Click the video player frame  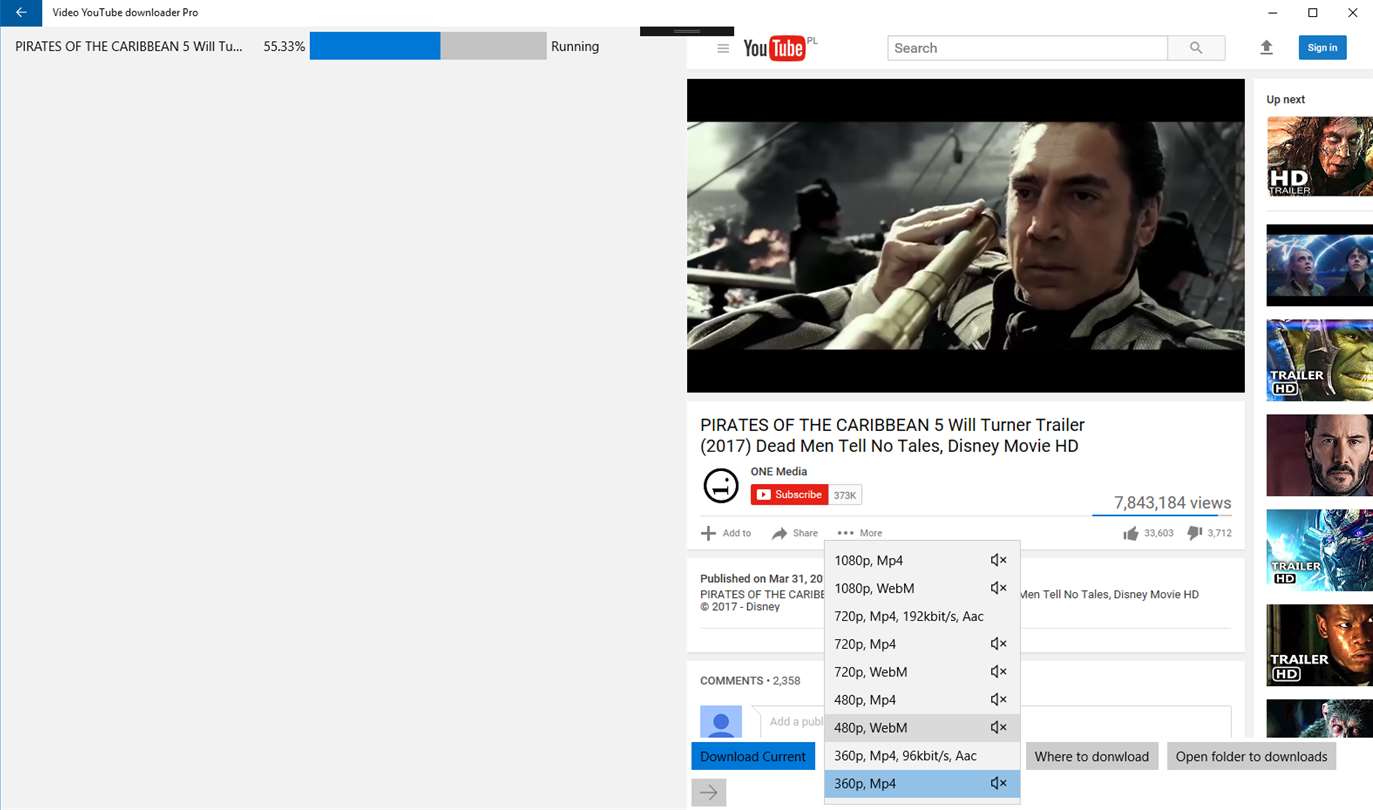click(x=965, y=235)
